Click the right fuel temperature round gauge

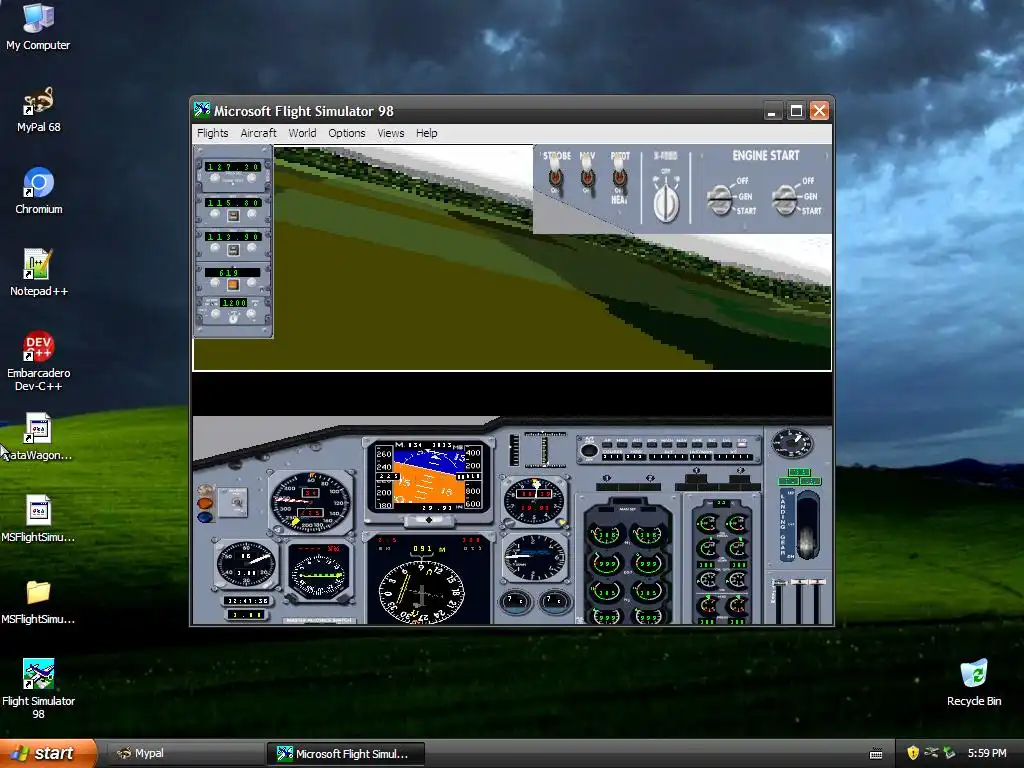pyautogui.click(x=554, y=601)
